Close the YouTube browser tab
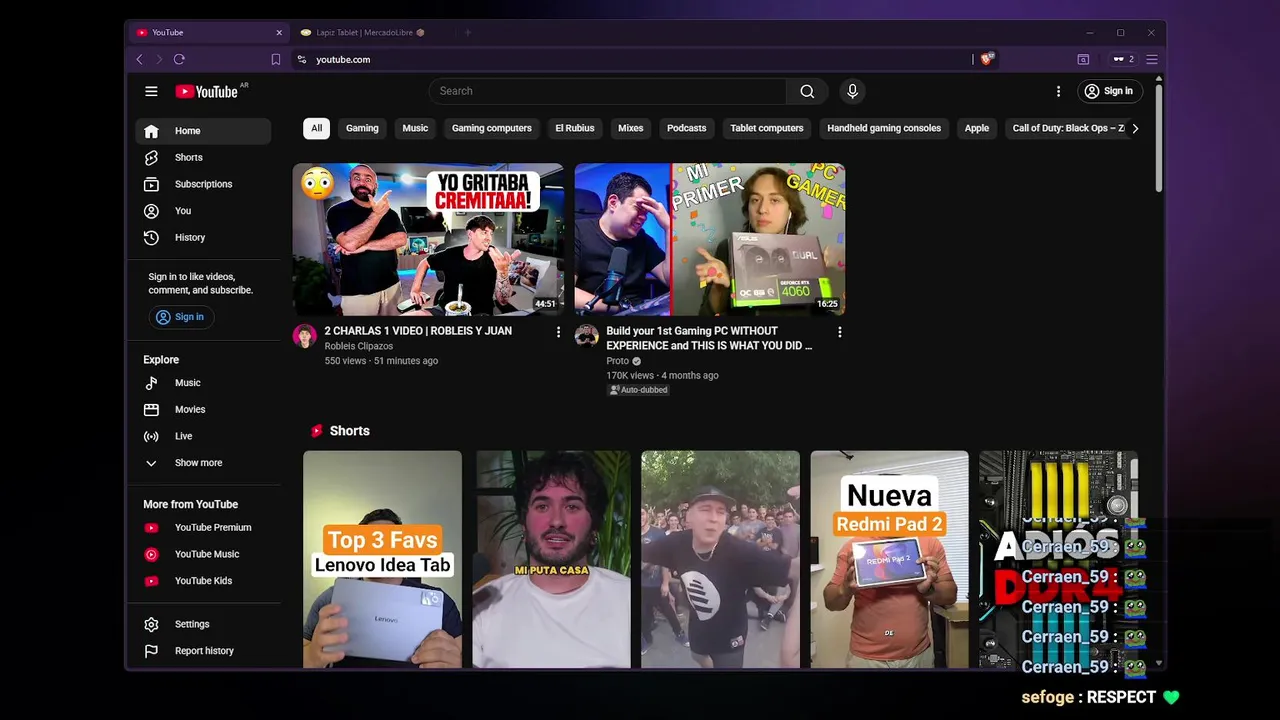Image resolution: width=1280 pixels, height=720 pixels. coord(279,32)
